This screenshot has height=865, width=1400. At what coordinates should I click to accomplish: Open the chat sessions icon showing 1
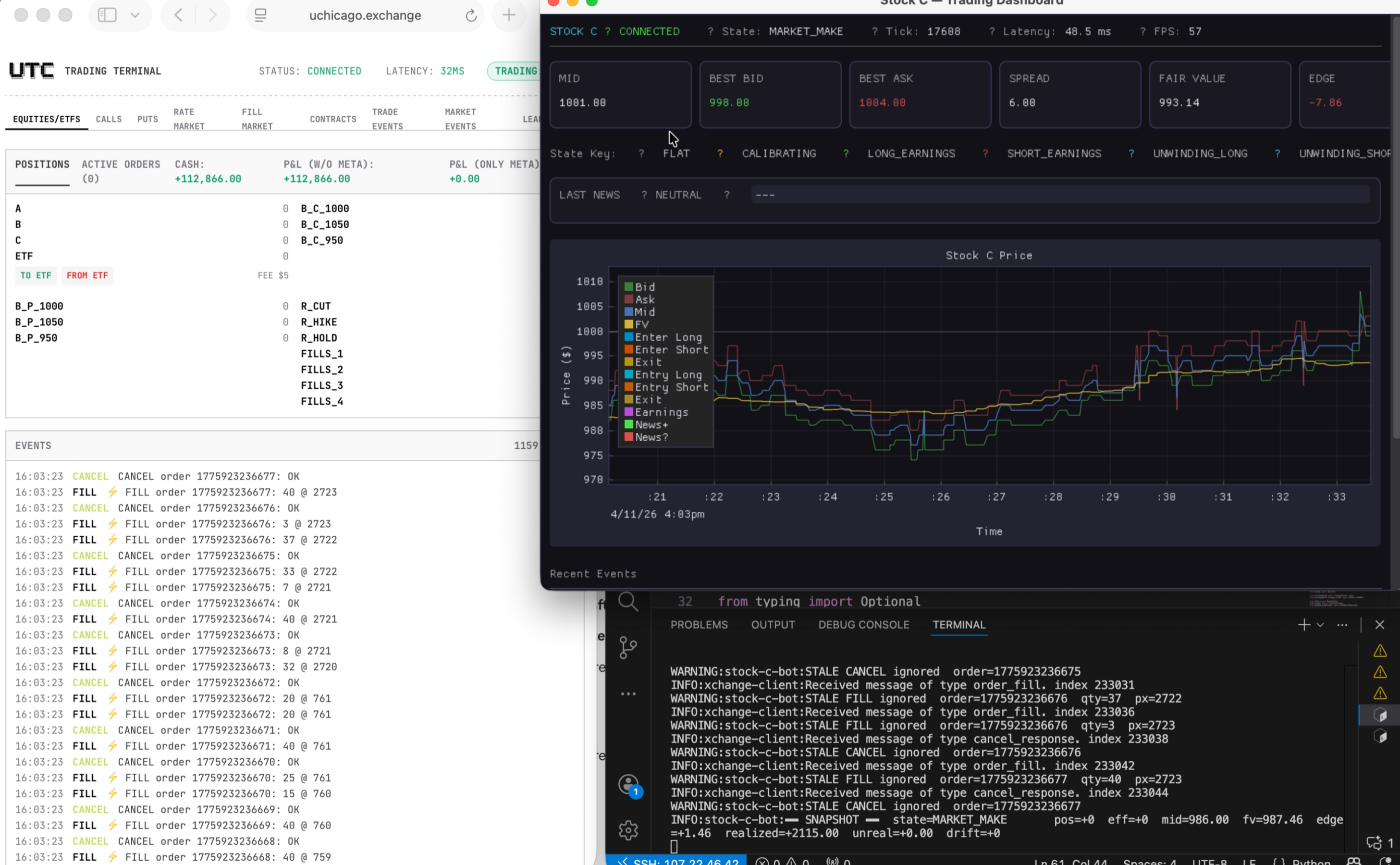[1379, 843]
